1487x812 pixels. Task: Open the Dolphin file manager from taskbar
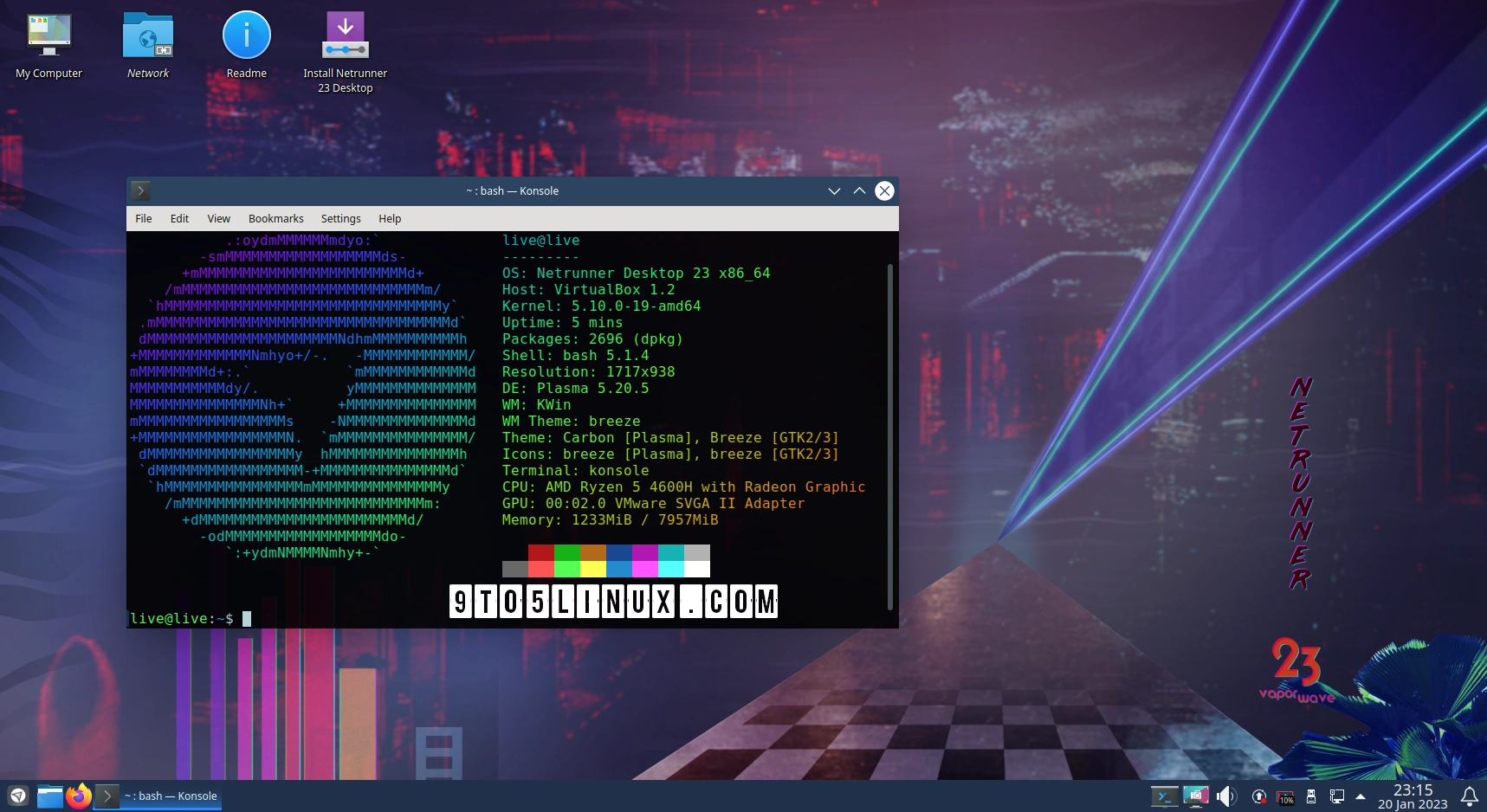(49, 796)
